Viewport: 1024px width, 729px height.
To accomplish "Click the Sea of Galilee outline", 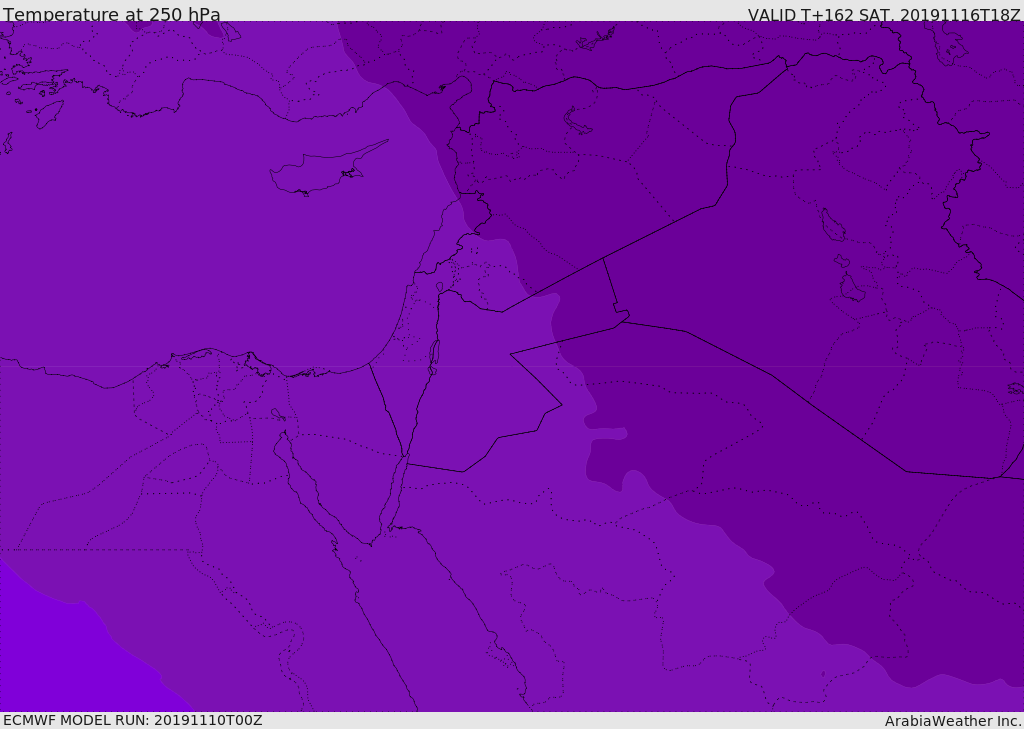I will click(440, 287).
